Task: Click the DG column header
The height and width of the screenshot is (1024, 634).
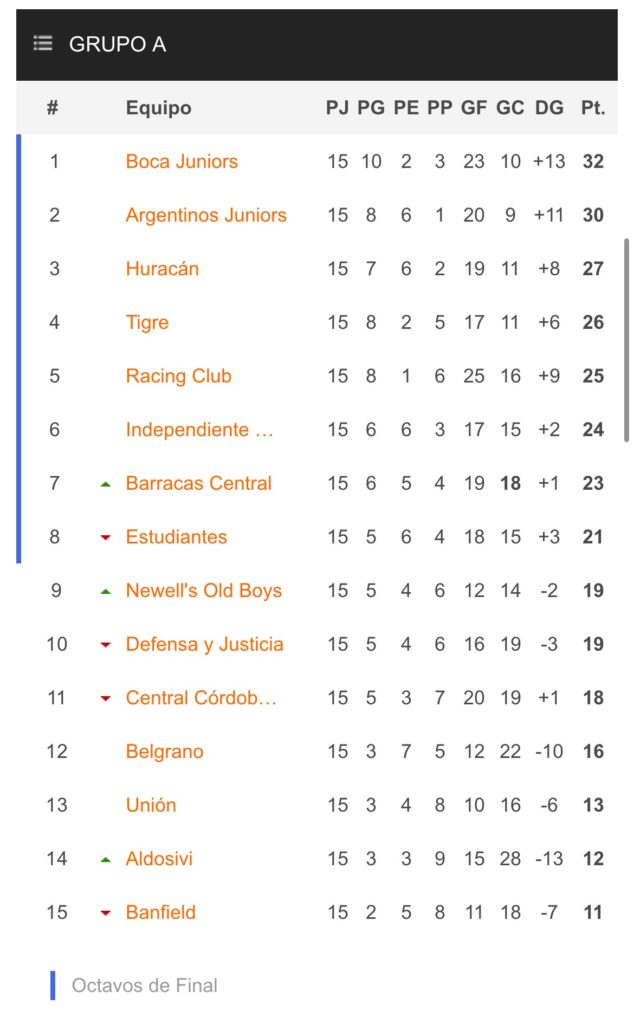Action: click(549, 108)
